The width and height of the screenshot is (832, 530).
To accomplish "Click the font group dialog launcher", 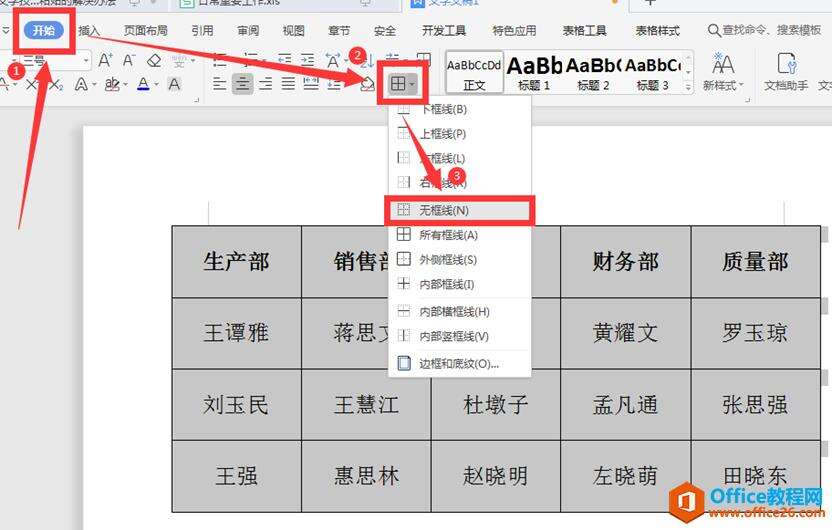I will (x=196, y=99).
